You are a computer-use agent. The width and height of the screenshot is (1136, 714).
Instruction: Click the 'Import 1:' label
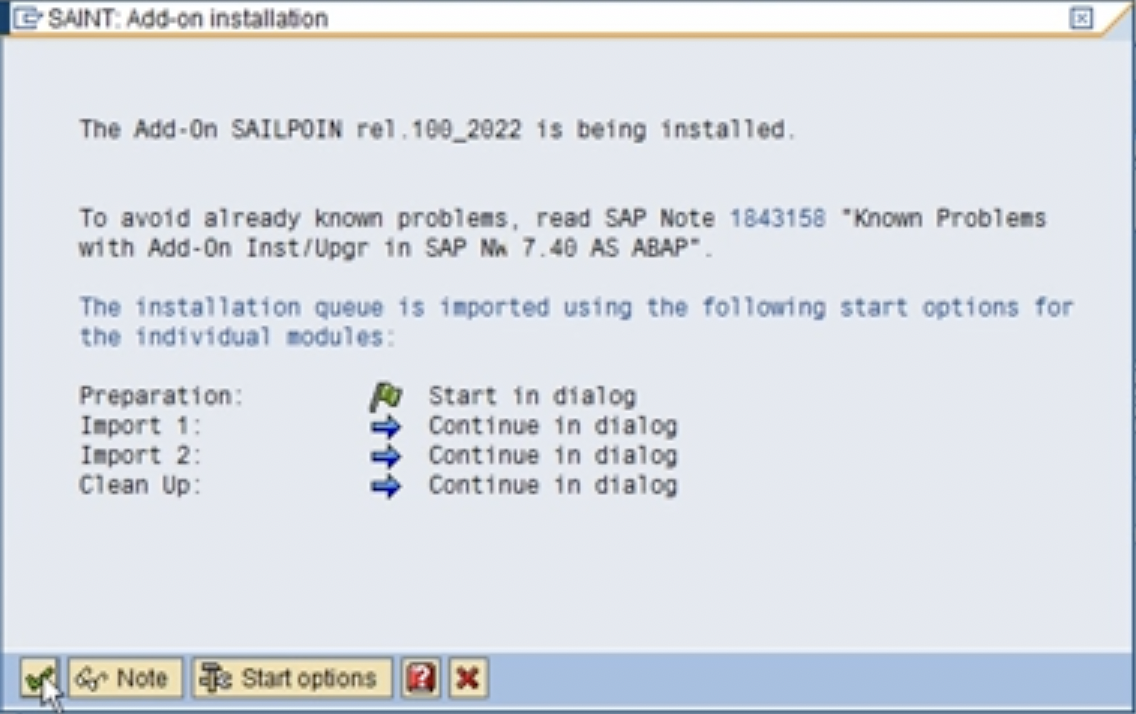tap(140, 426)
